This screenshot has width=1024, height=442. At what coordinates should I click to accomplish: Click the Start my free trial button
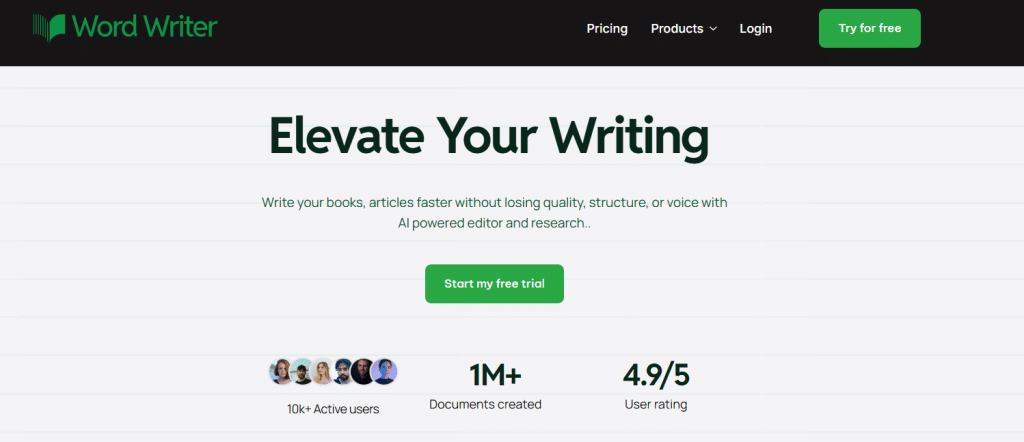tap(494, 283)
